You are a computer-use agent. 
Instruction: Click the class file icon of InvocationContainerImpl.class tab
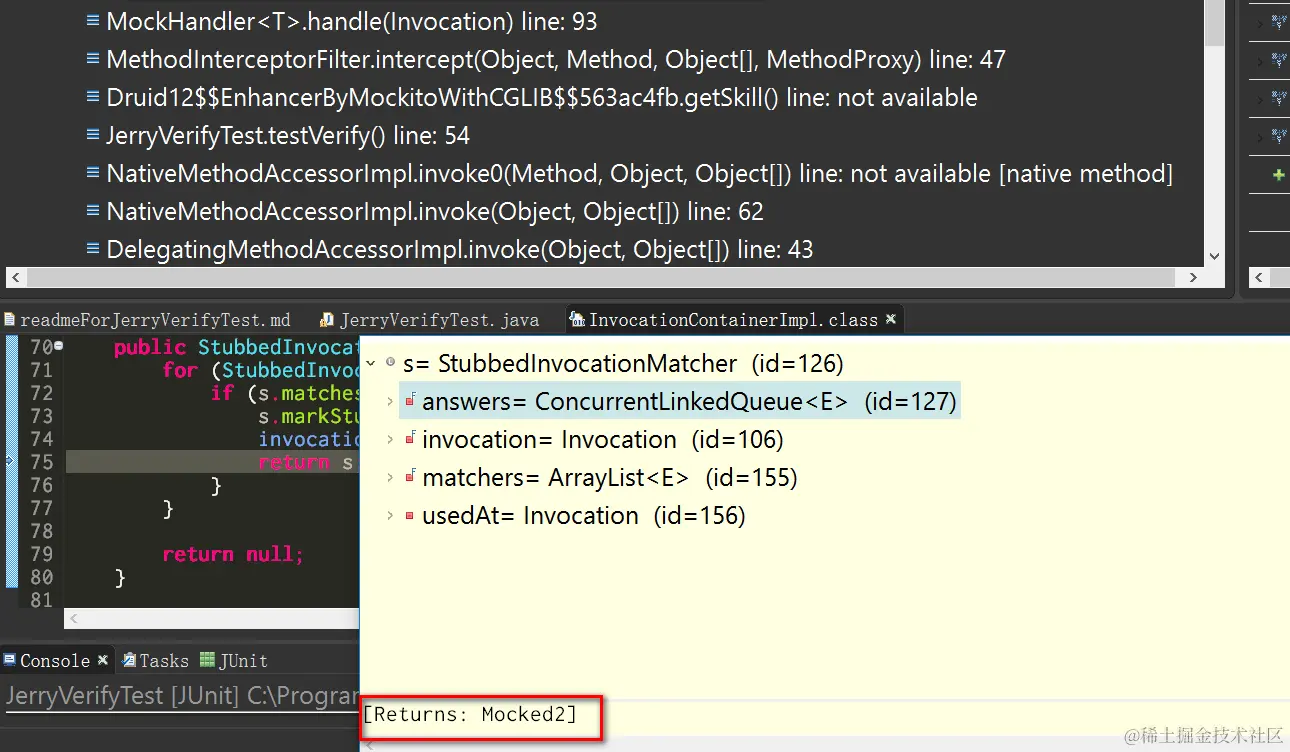point(577,320)
